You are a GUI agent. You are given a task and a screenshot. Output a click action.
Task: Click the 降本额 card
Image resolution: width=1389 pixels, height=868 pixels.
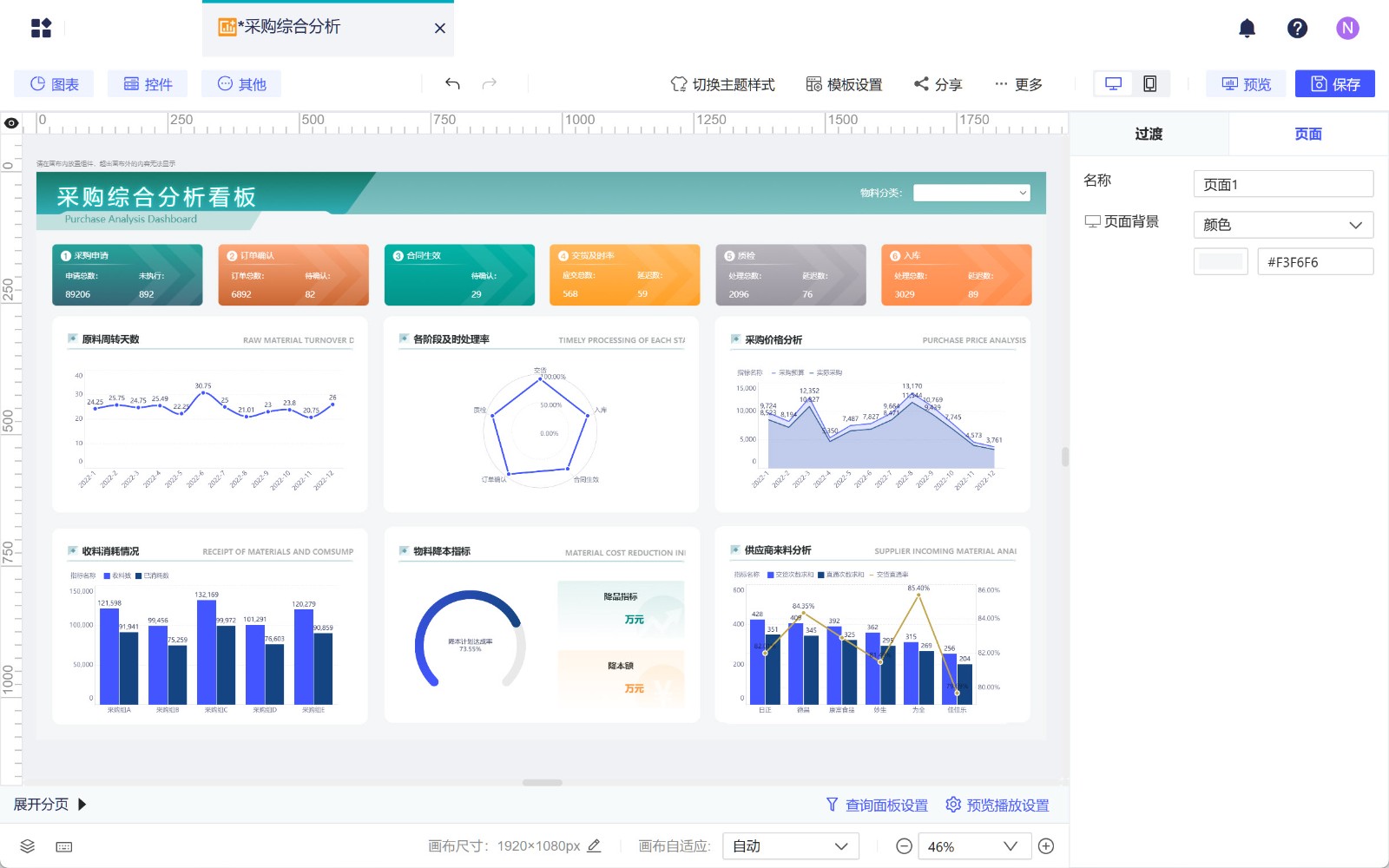pyautogui.click(x=621, y=678)
